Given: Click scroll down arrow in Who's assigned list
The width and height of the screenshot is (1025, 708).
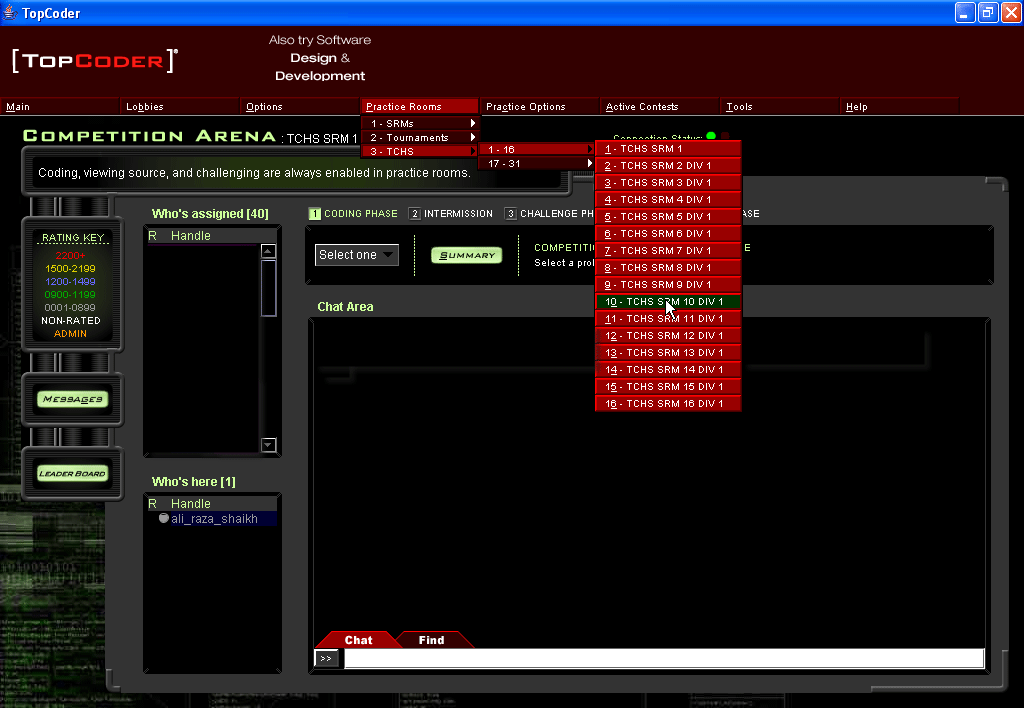Looking at the screenshot, I should click(x=268, y=445).
